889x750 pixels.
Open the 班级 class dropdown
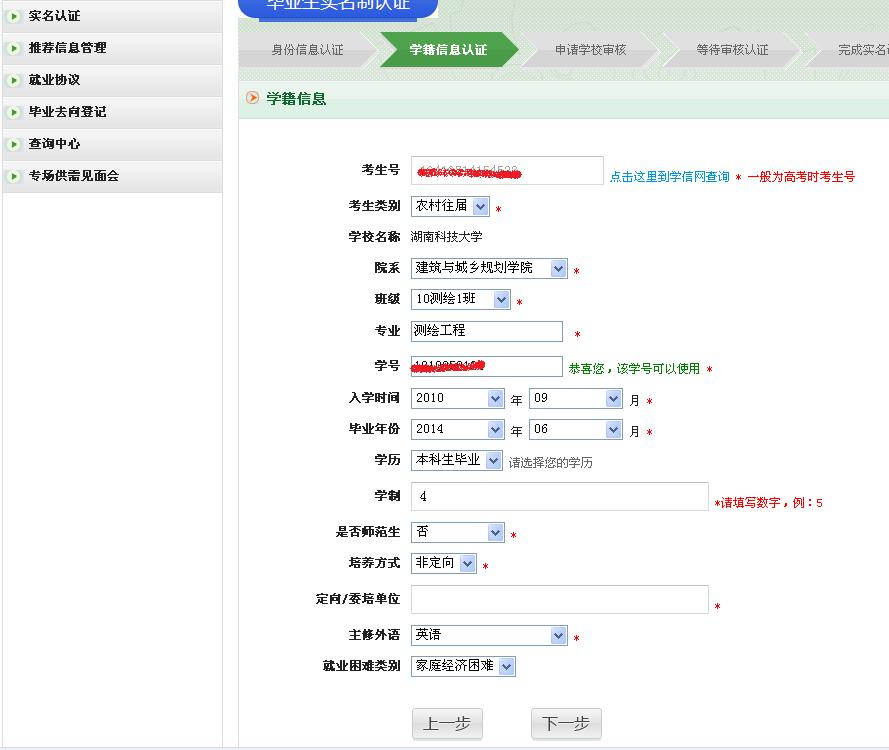coord(500,299)
